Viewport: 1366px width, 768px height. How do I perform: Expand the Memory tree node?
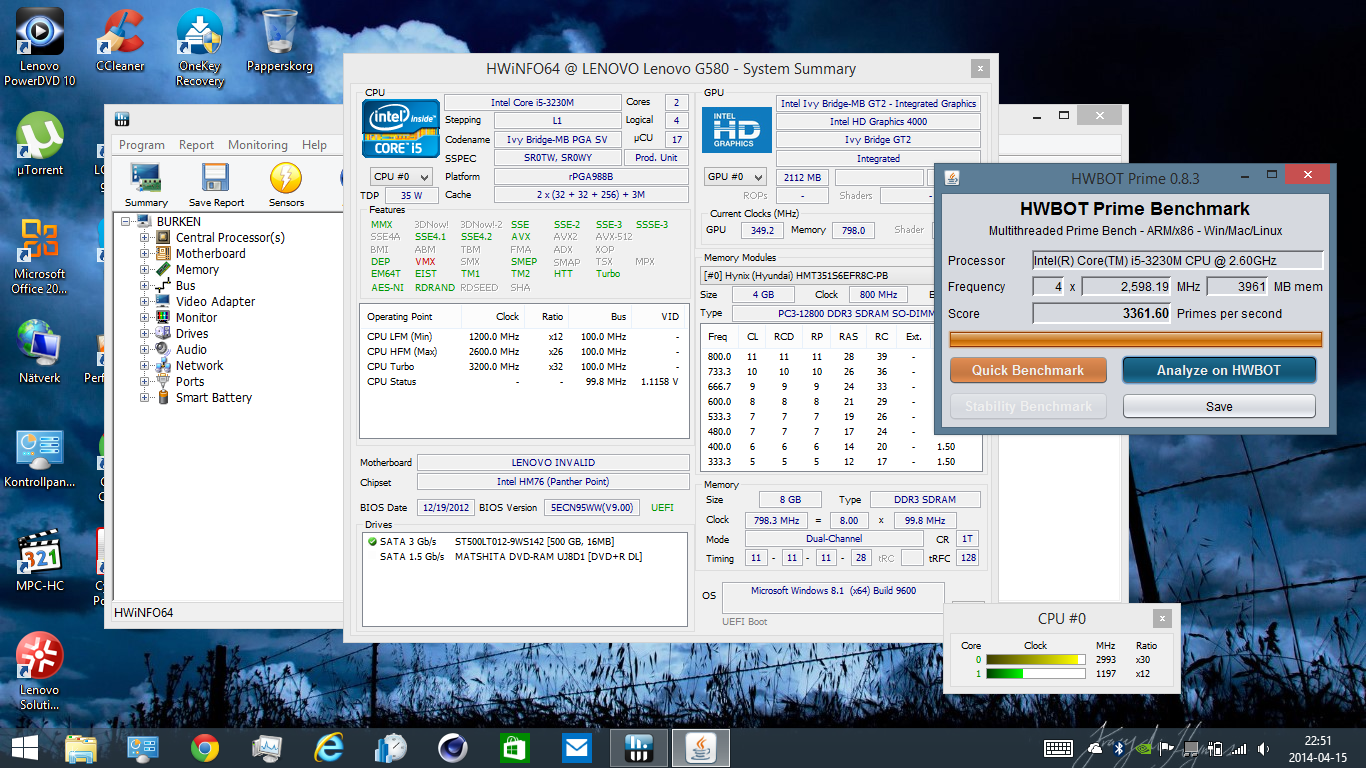[145, 270]
